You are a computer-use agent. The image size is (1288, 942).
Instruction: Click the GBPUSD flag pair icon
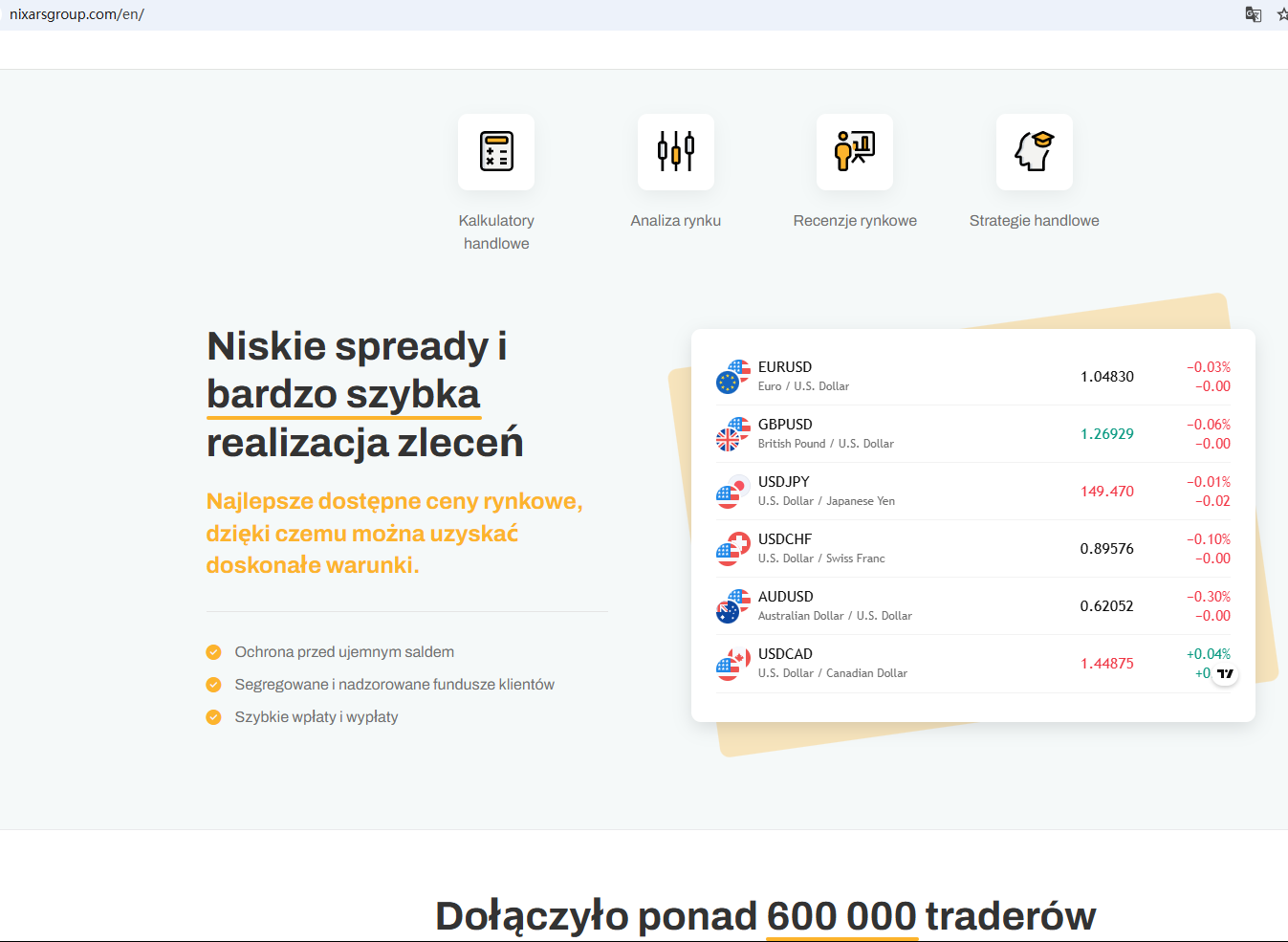coord(733,434)
